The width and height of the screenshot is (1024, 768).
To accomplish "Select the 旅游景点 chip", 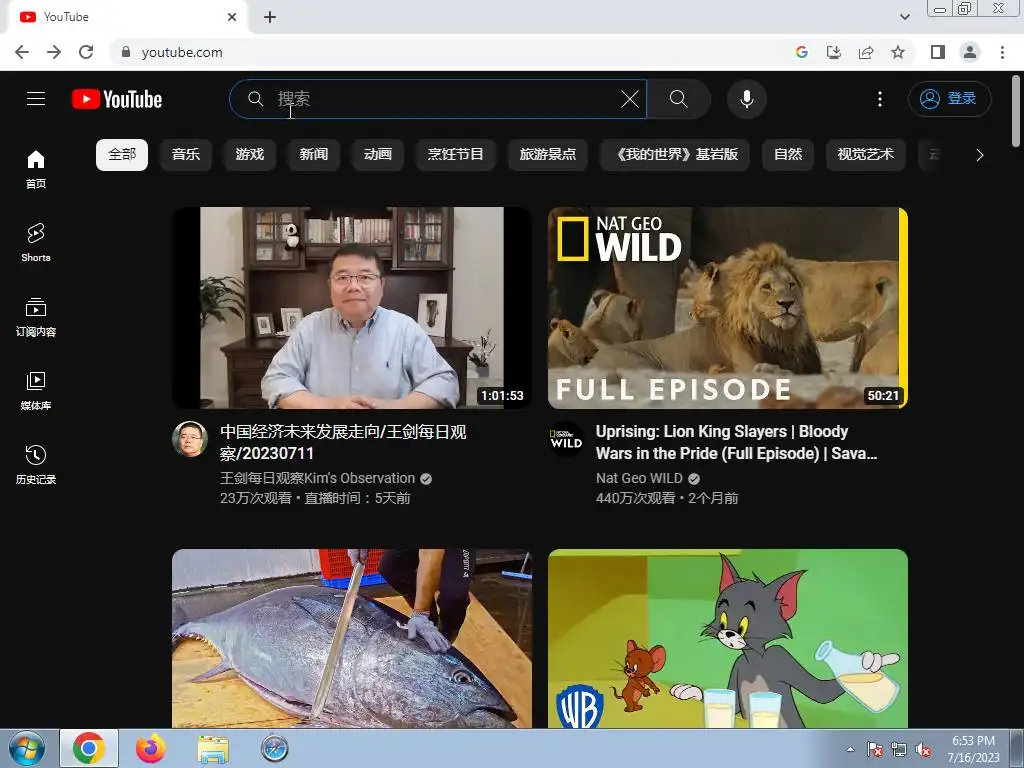I will tap(547, 155).
